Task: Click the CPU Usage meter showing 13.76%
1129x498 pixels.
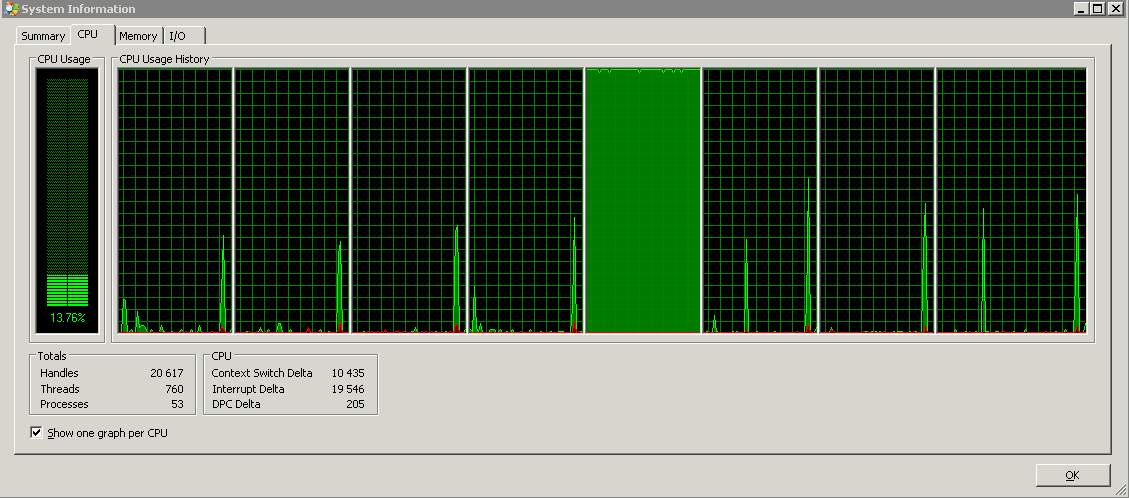Action: coord(67,201)
